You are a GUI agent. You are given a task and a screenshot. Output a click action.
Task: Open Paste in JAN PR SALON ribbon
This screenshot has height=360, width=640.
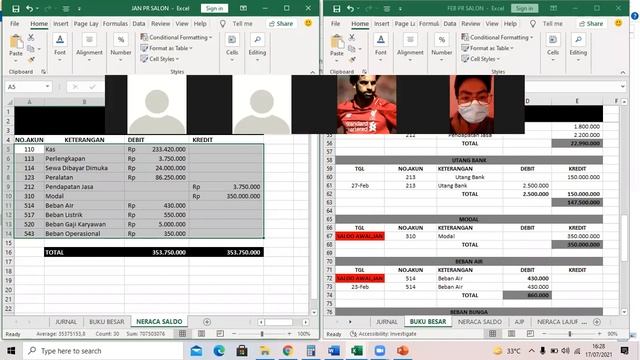coord(16,49)
